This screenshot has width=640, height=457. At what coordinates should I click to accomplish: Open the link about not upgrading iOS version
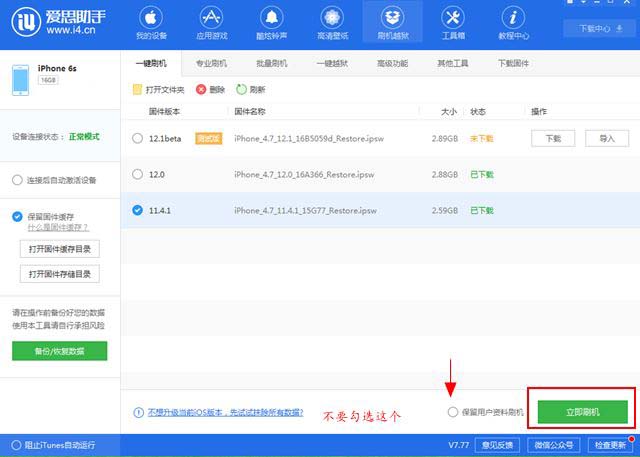point(225,413)
